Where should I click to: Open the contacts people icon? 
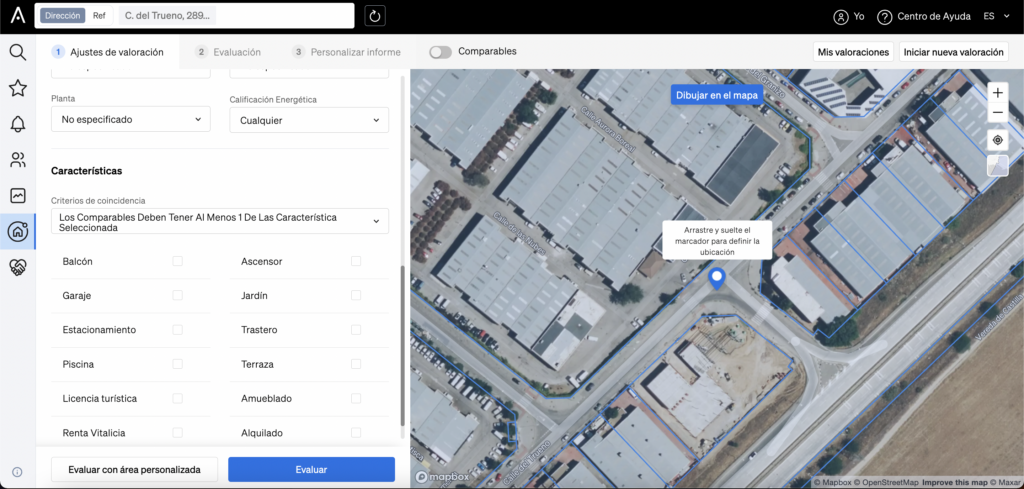[18, 159]
